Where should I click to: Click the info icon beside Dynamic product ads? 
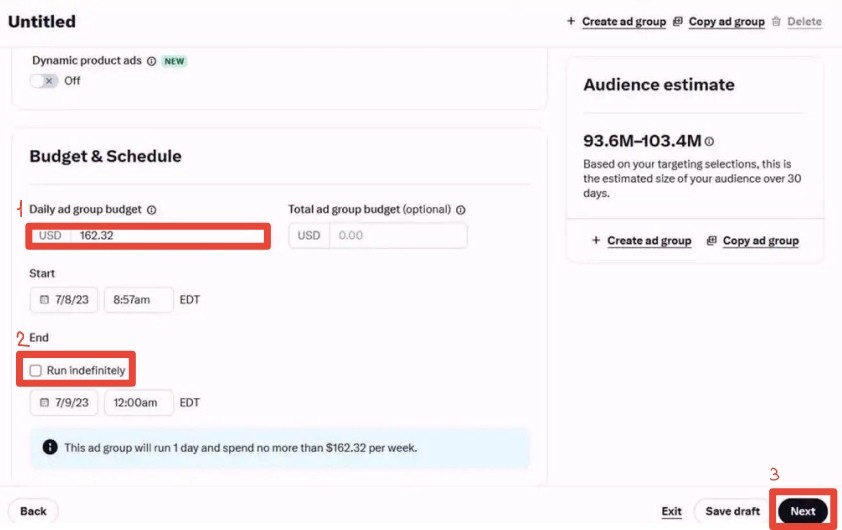click(x=151, y=61)
